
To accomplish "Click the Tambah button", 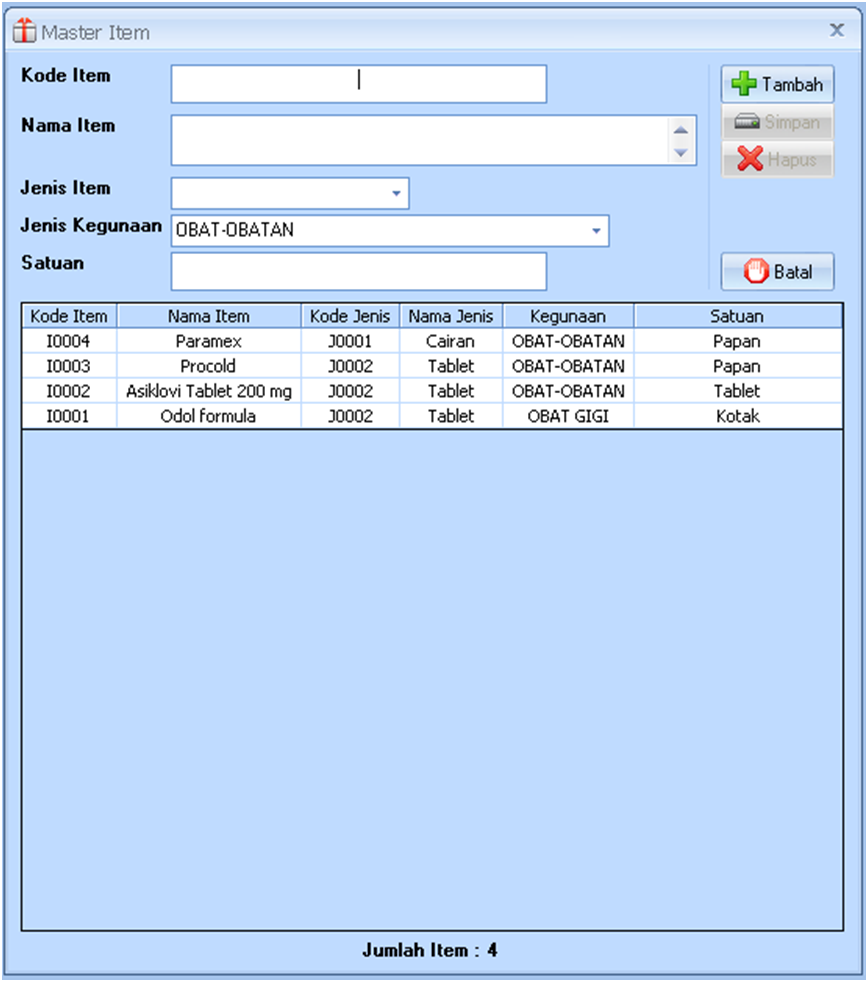I will pos(778,84).
